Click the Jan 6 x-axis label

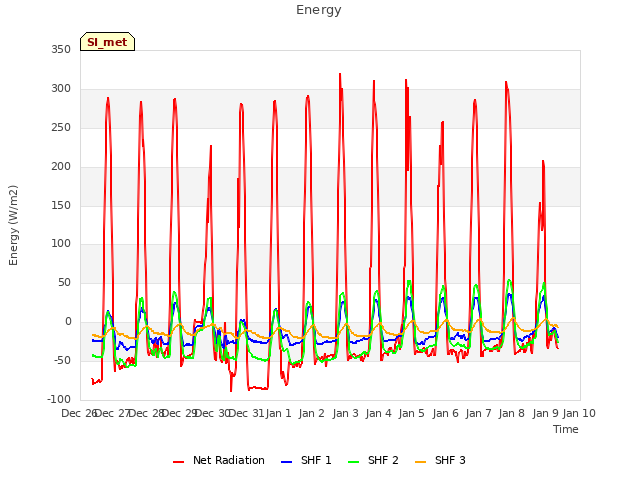pos(445,413)
